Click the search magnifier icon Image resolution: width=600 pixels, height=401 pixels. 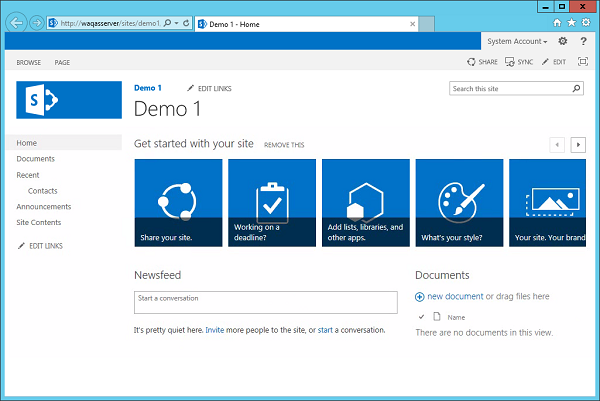pyautogui.click(x=576, y=89)
